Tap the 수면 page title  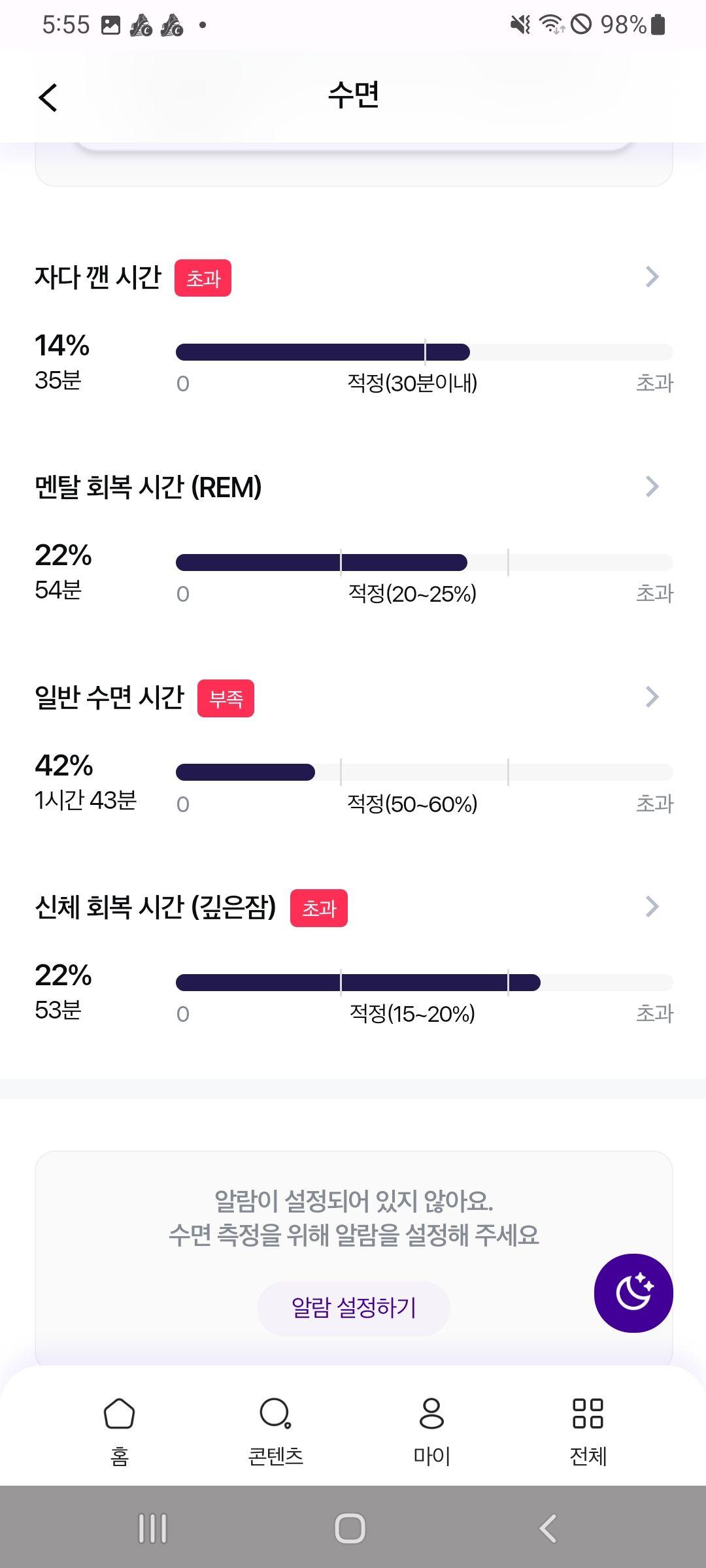point(354,96)
